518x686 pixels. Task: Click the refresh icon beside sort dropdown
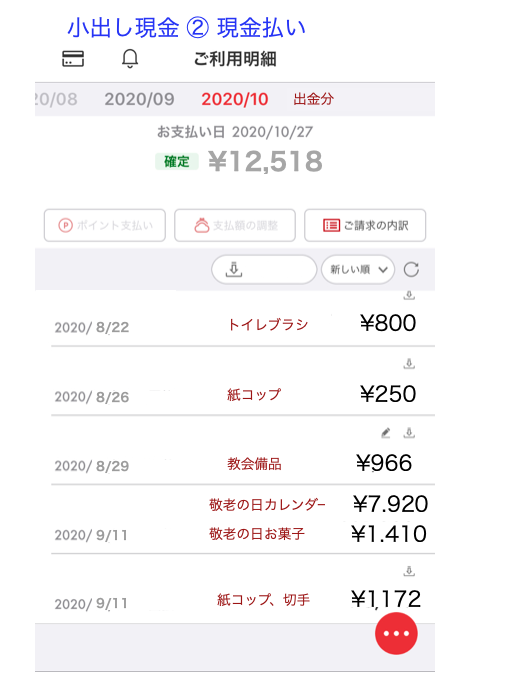(x=411, y=270)
